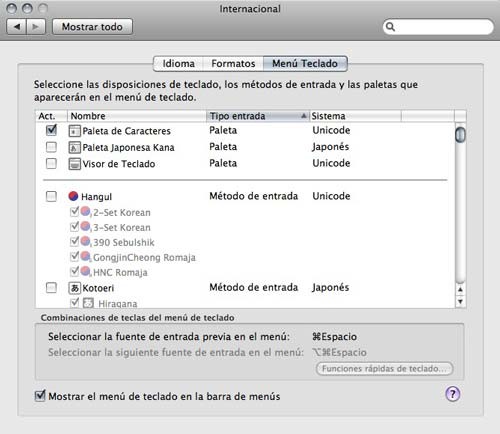
Task: Select the Kotoeri row name
Action: click(98, 288)
